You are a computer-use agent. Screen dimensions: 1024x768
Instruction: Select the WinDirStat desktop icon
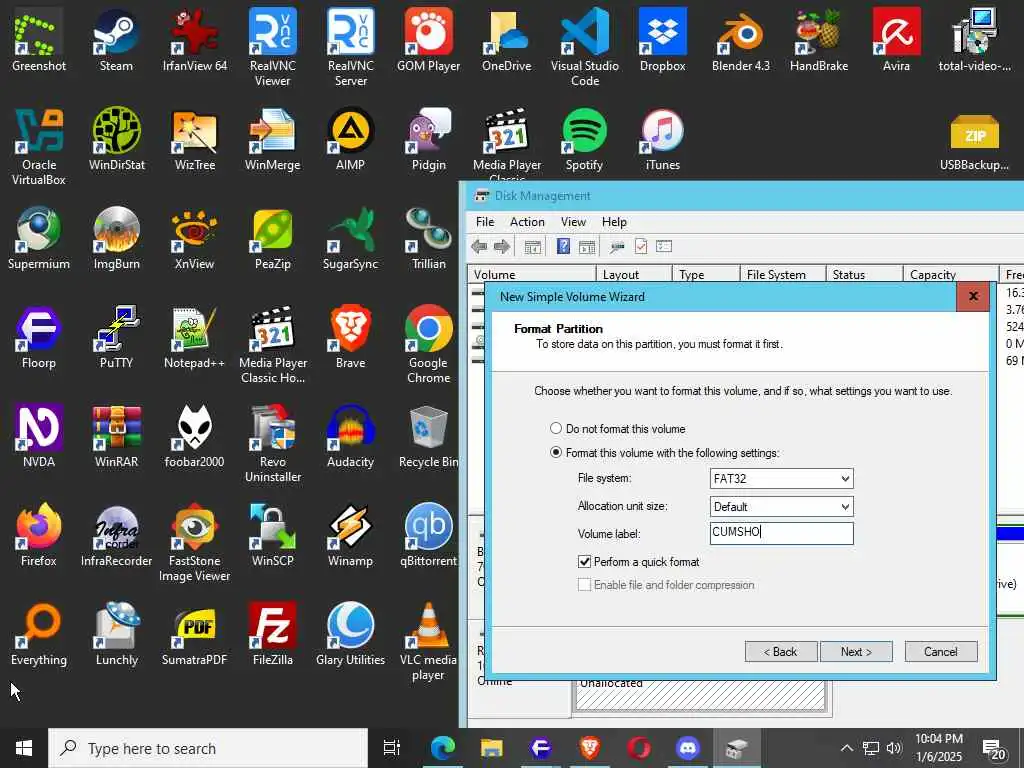coord(116,140)
